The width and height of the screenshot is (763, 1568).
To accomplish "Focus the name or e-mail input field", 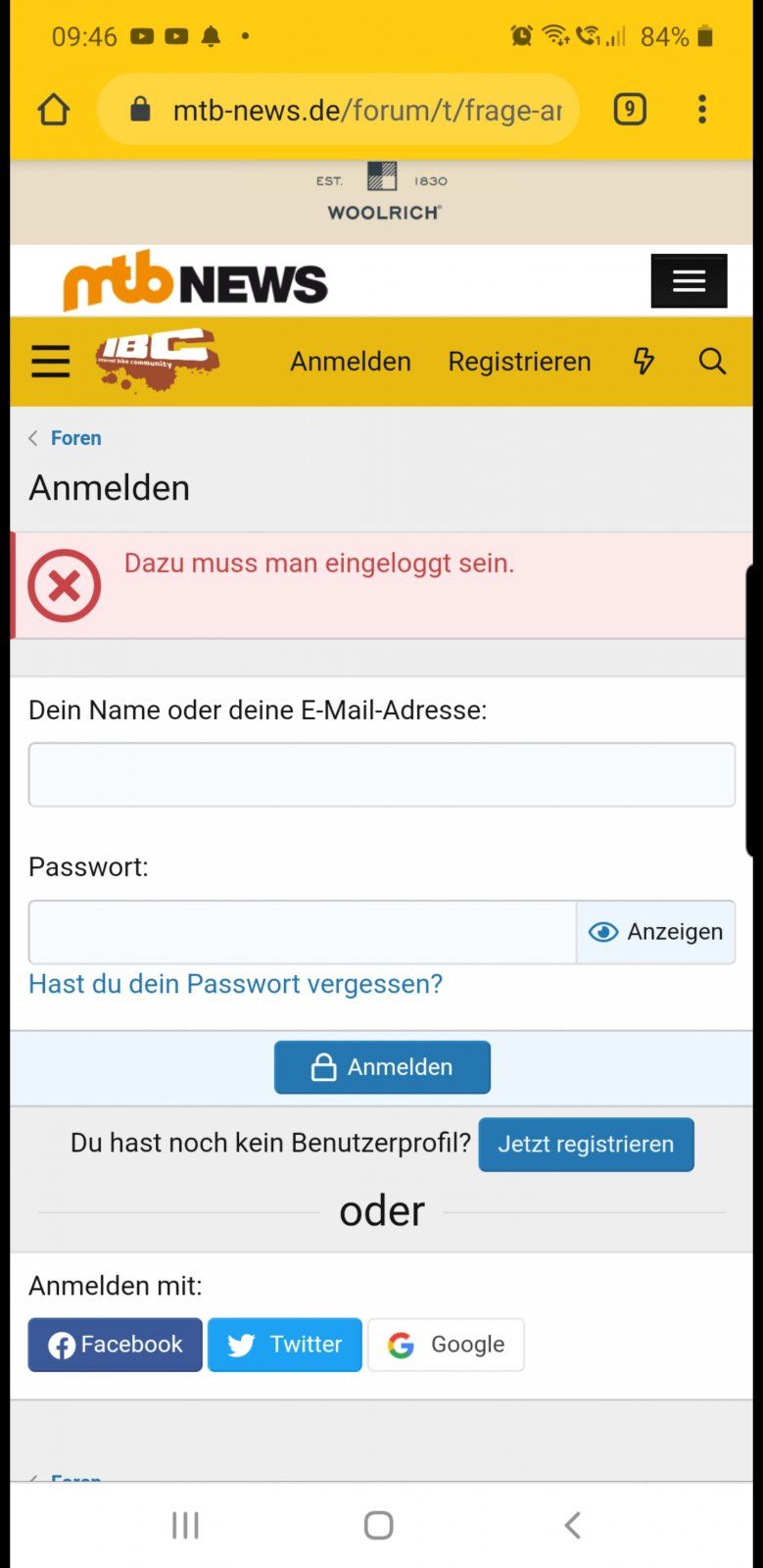I will coord(381,775).
